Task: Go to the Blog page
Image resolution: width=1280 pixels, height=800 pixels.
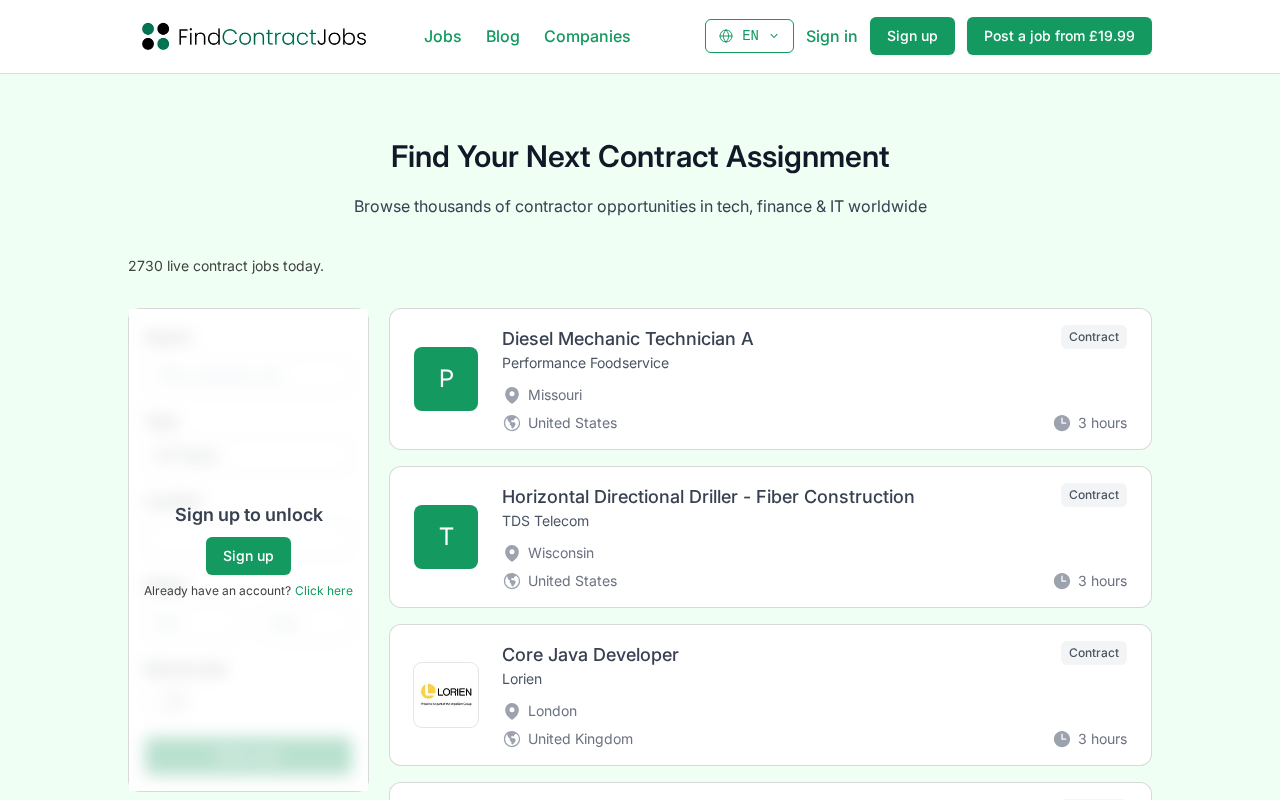Action: 503,36
